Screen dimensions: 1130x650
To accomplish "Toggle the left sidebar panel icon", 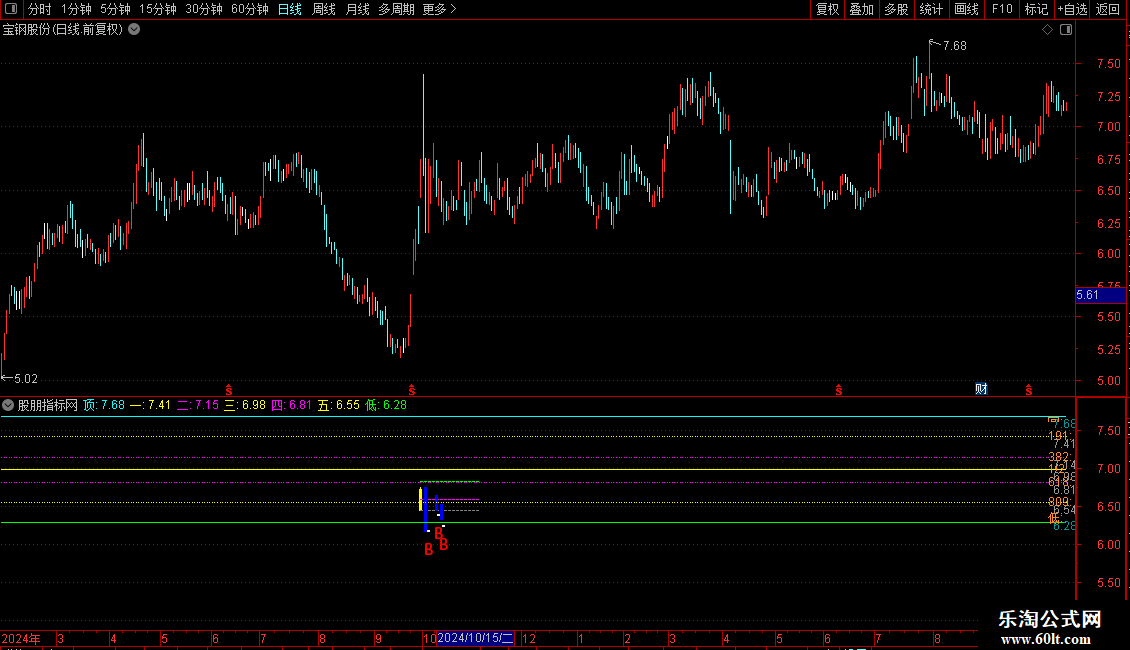I will [9, 9].
